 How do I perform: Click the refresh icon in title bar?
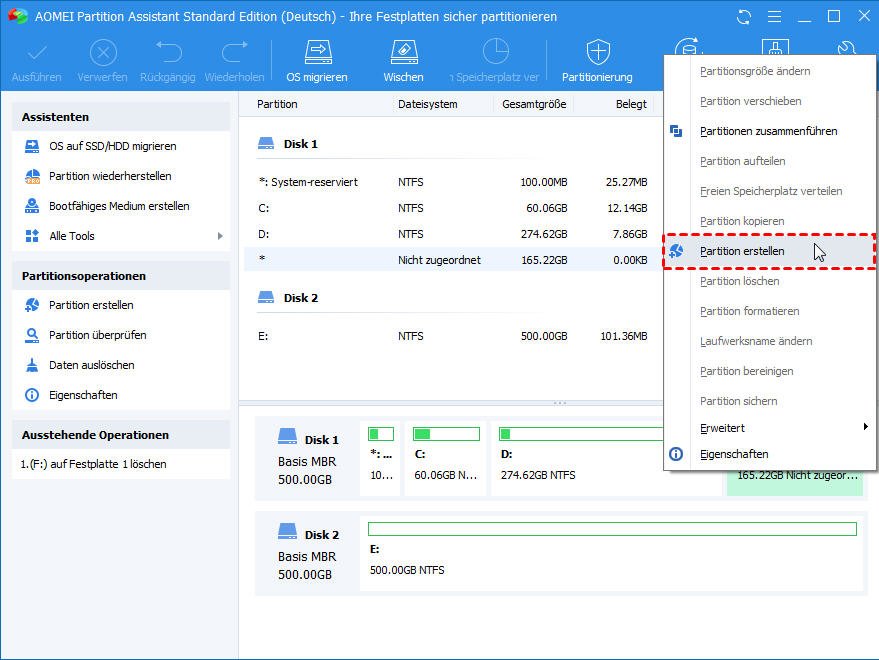point(743,17)
